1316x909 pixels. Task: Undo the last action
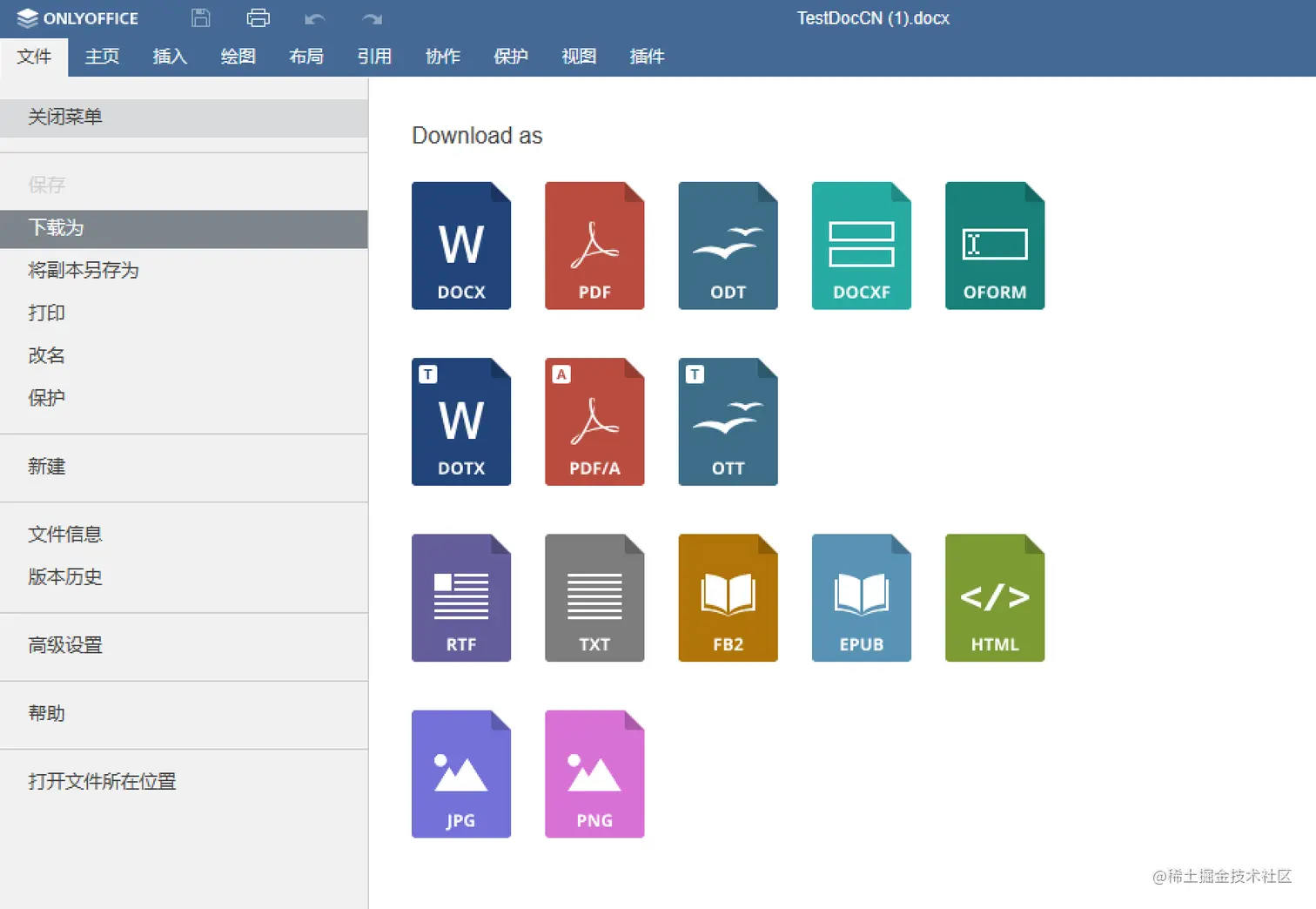(315, 18)
